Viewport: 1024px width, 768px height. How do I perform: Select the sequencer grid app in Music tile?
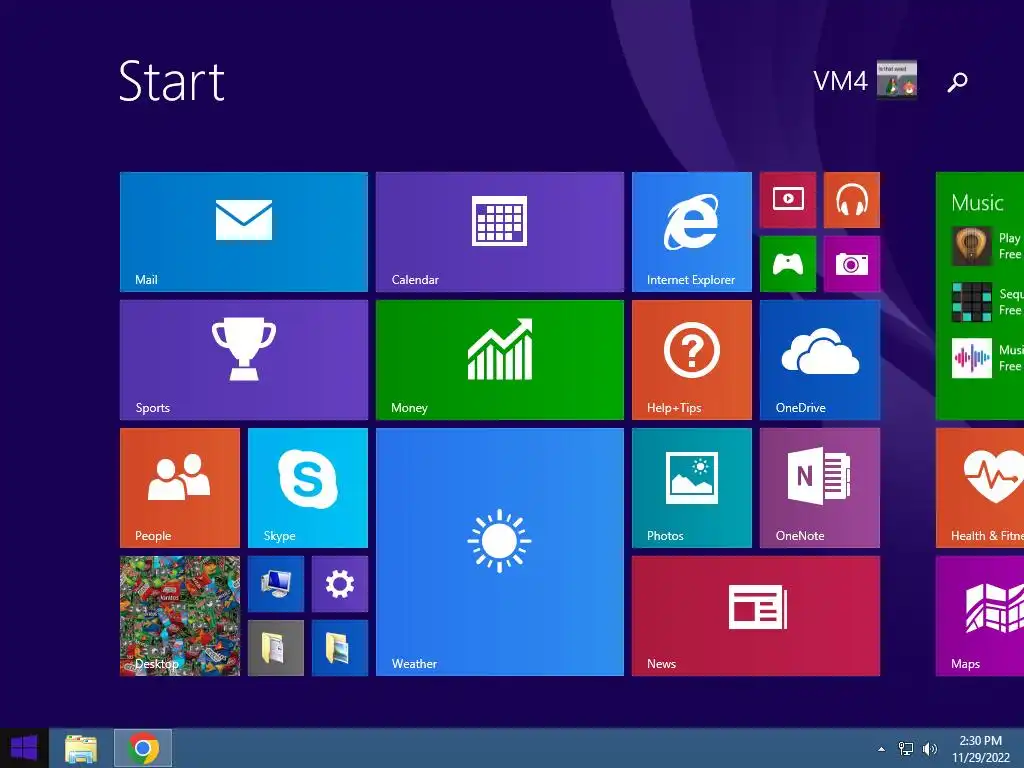pos(971,302)
